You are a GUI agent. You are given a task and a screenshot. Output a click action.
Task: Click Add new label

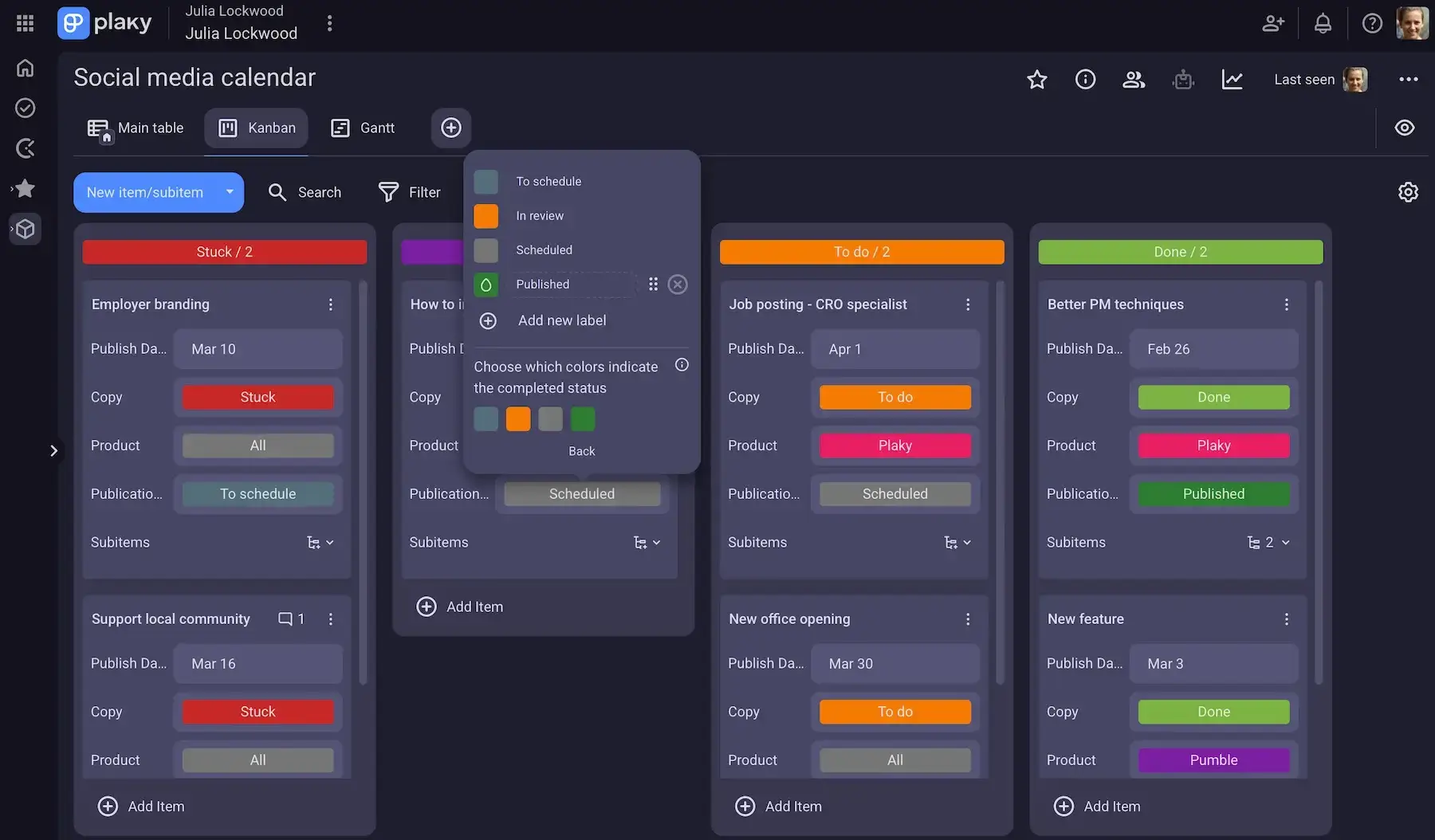[561, 320]
